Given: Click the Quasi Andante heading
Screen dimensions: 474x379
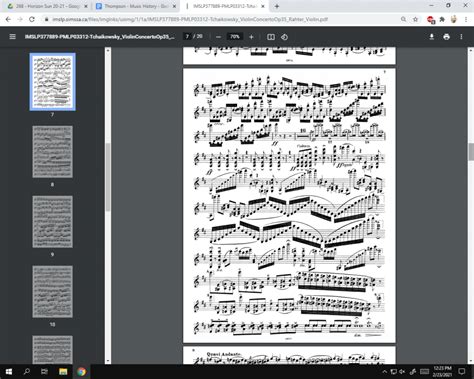Looking at the screenshot, I should point(223,354).
